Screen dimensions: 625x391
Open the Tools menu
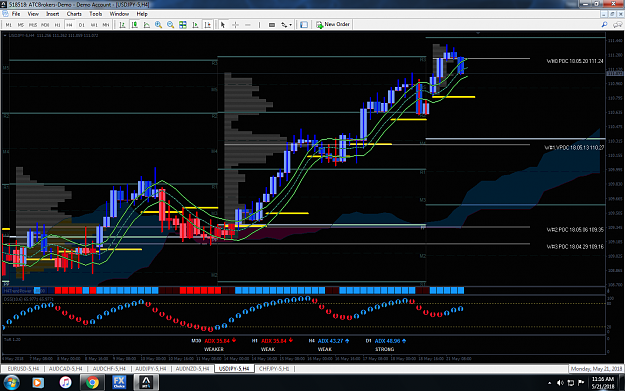(96, 14)
